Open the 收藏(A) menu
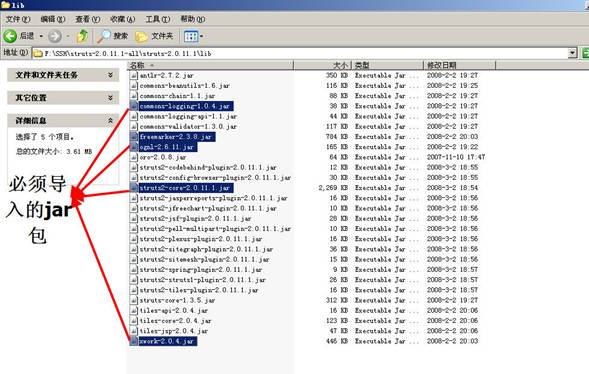This screenshot has width=589, height=374. (122, 19)
